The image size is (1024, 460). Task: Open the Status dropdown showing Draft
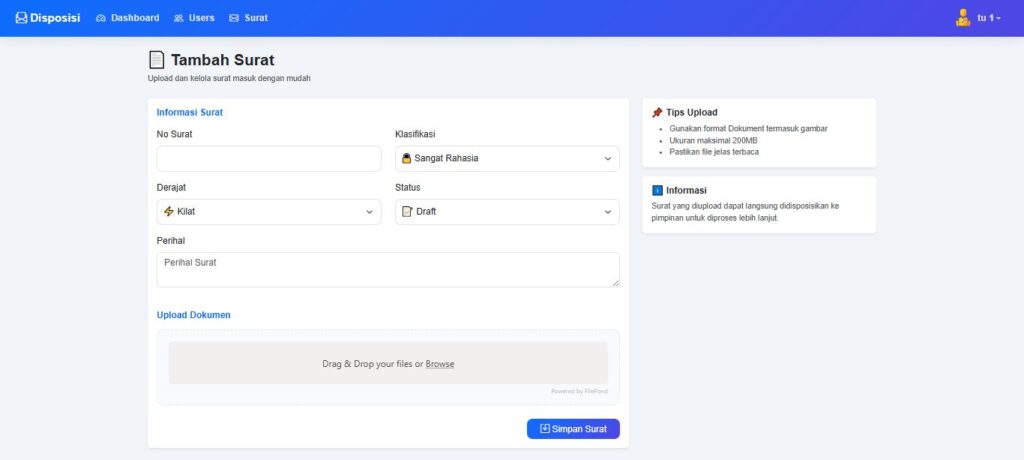point(507,212)
